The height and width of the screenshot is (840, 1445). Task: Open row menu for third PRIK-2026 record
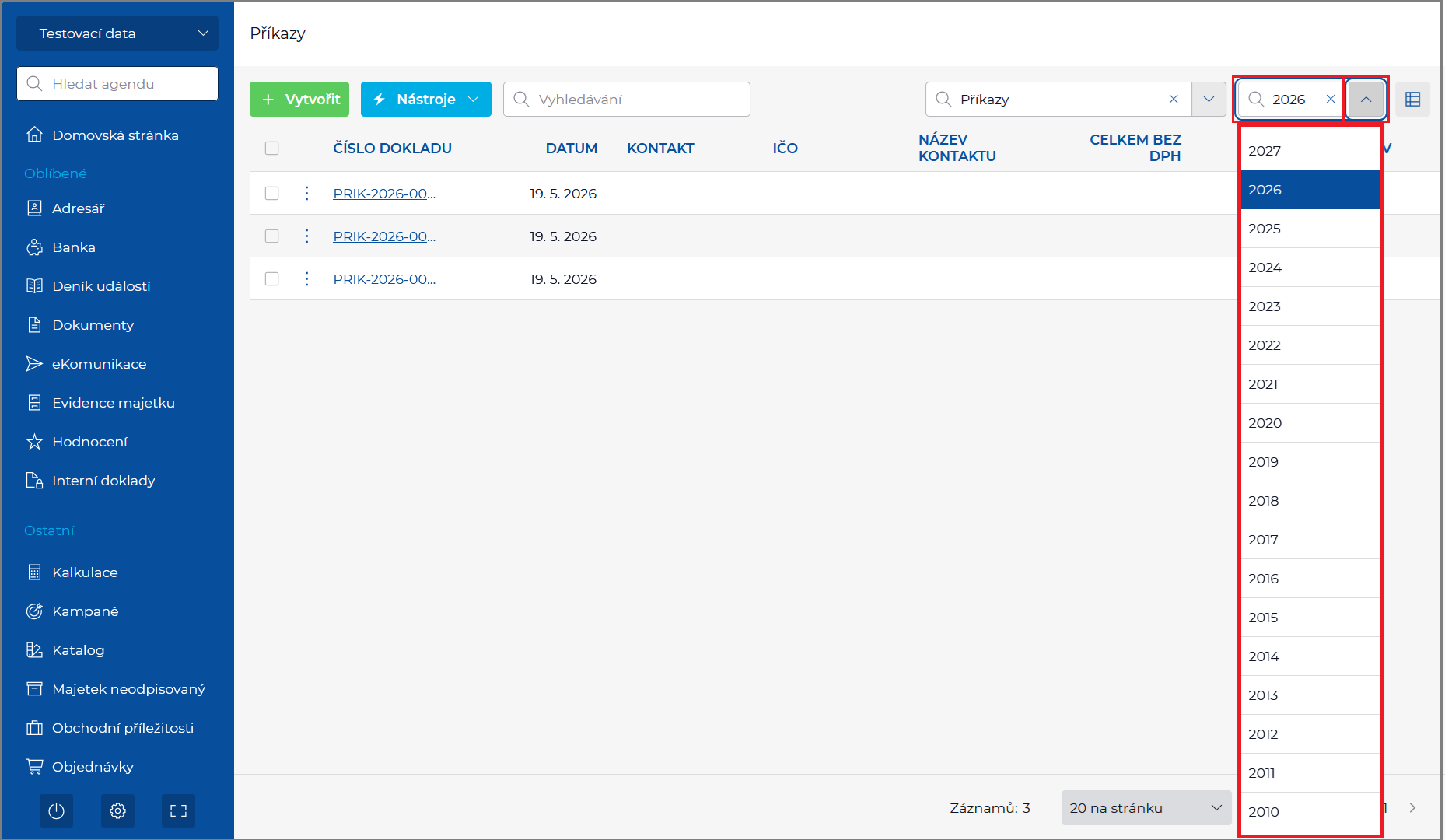(x=307, y=278)
